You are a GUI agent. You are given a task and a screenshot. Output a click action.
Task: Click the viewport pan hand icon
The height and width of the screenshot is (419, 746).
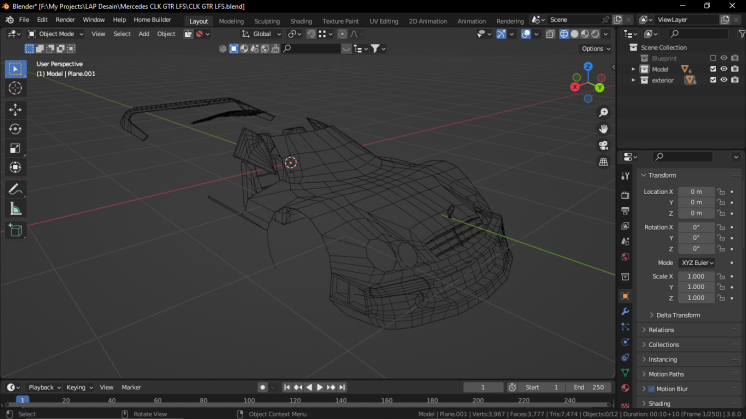[x=603, y=129]
